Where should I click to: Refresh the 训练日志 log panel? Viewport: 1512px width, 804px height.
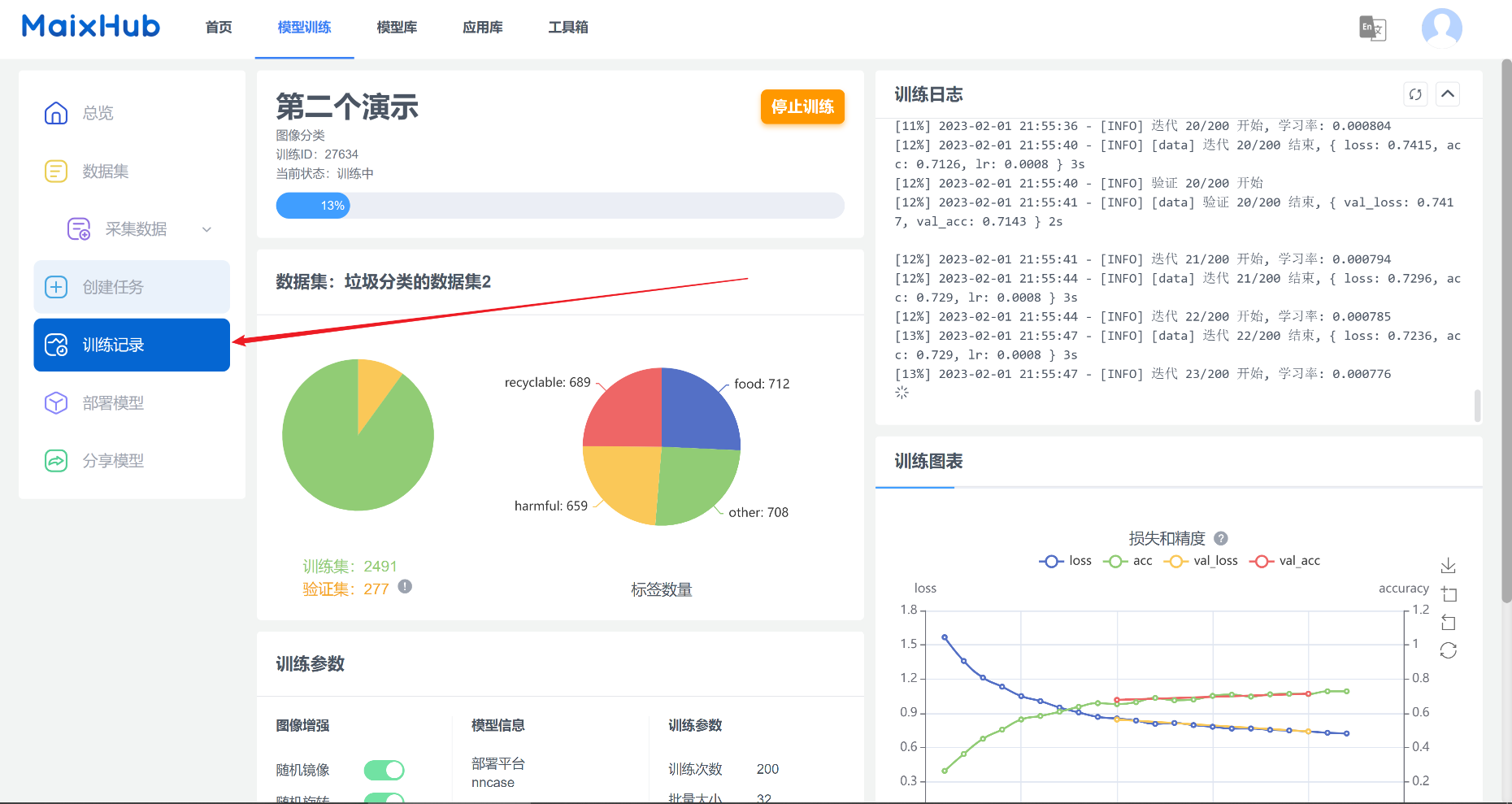pos(1415,94)
